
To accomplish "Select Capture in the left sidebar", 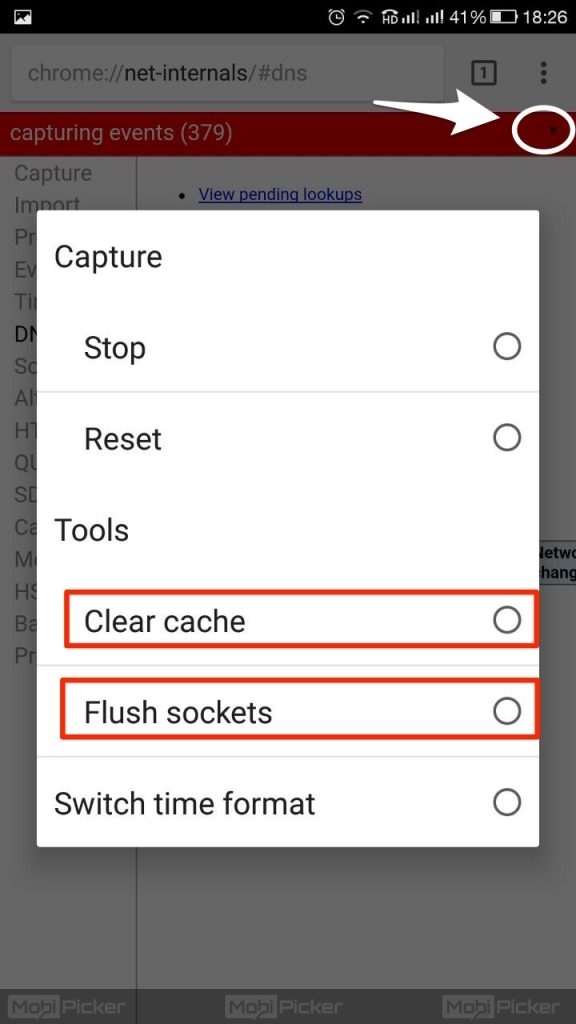I will pos(53,173).
